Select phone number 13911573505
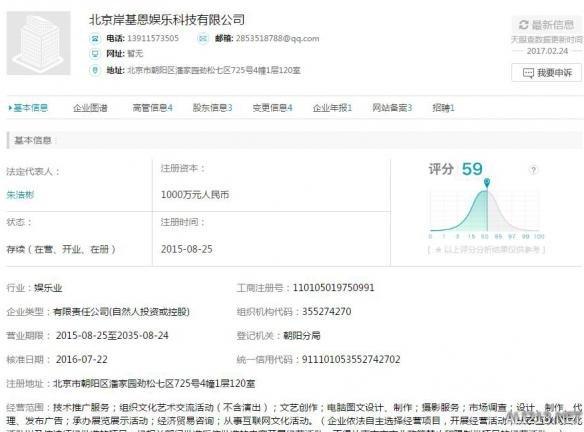This screenshot has width=584, height=432. coord(153,38)
